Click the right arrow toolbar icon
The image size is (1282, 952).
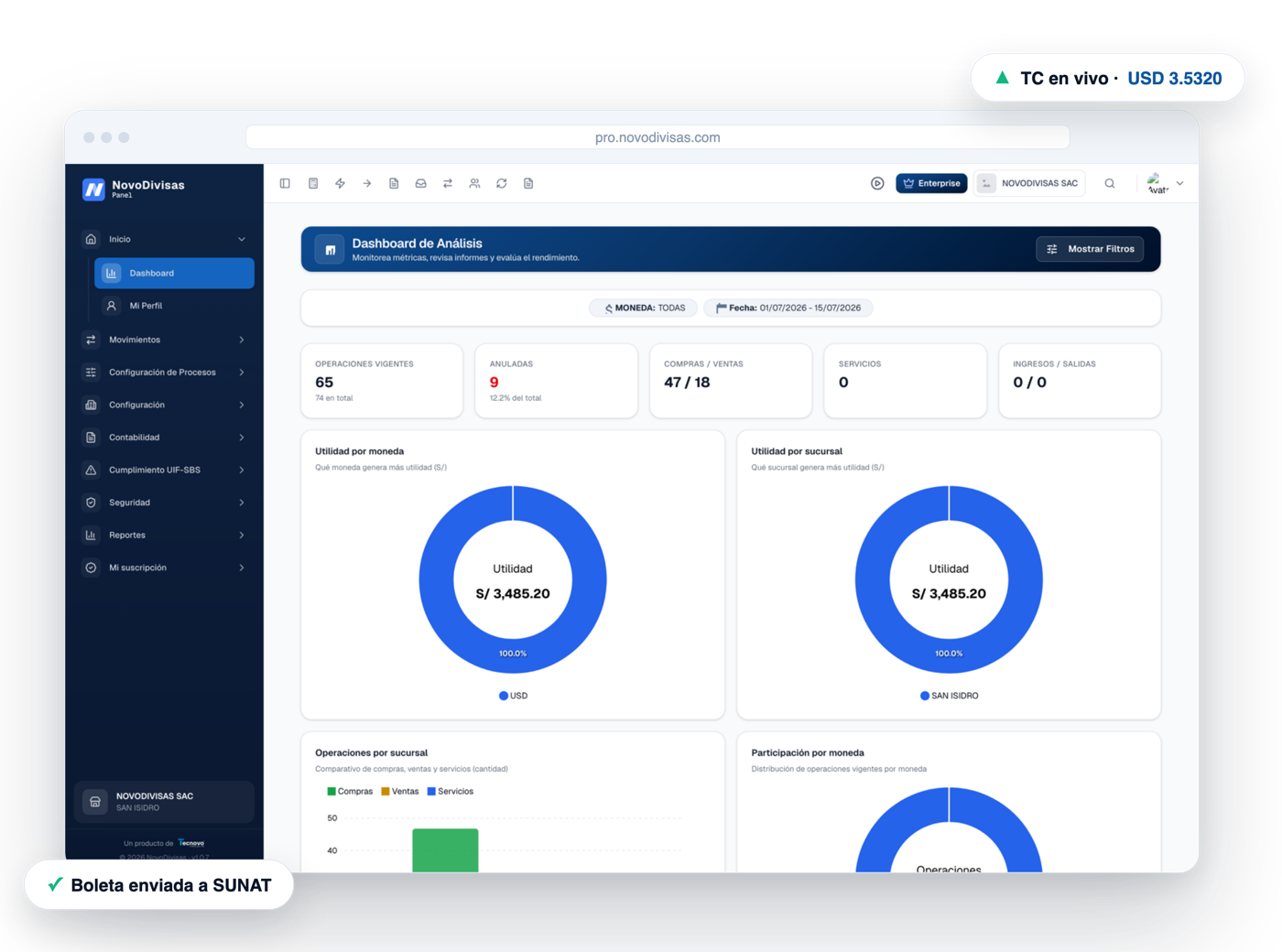[366, 183]
